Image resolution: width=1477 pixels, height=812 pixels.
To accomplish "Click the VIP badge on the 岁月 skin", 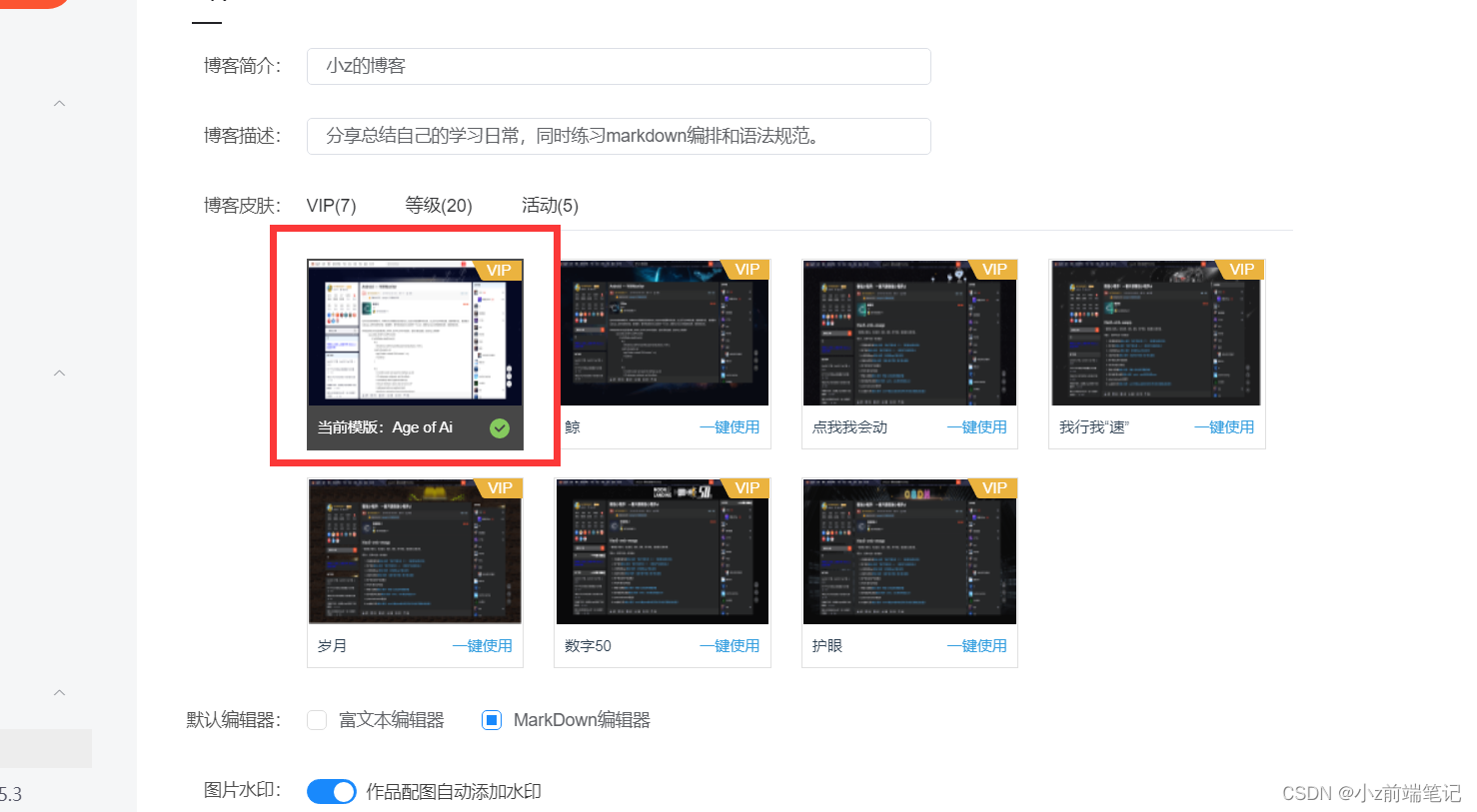I will tap(500, 487).
